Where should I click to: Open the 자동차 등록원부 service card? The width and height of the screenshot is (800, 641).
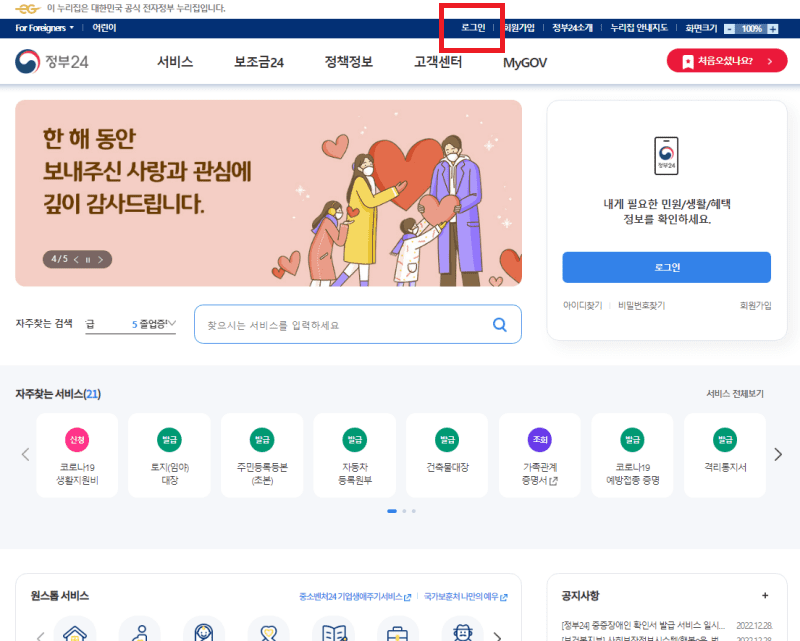[x=355, y=455]
